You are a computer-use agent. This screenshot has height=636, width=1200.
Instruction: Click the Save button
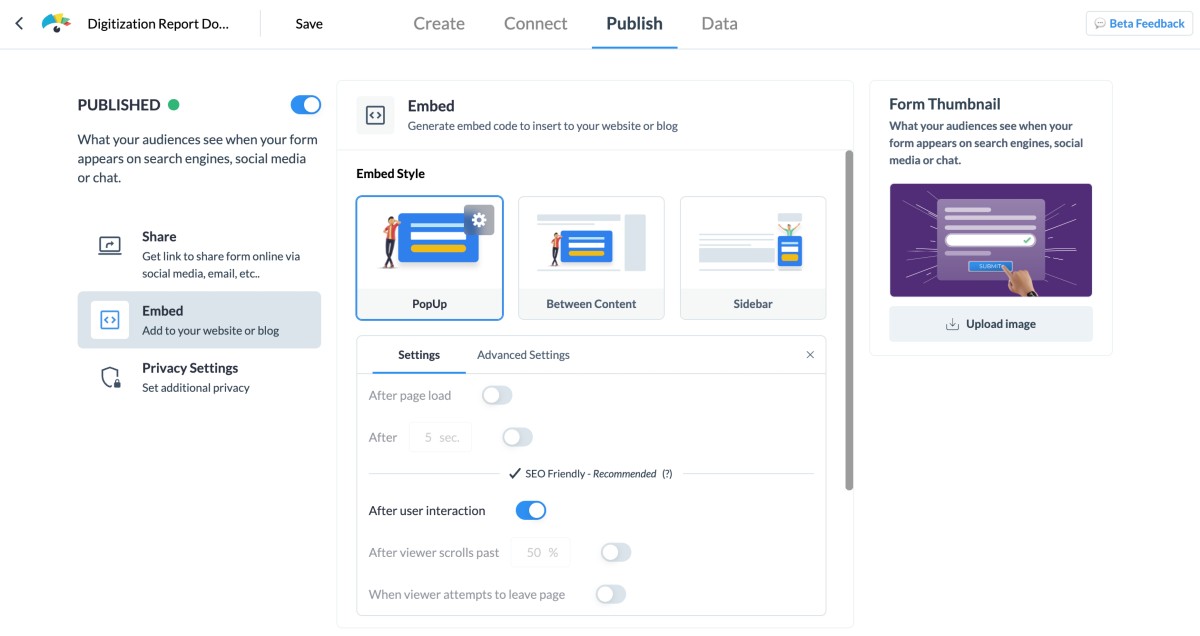[x=309, y=23]
